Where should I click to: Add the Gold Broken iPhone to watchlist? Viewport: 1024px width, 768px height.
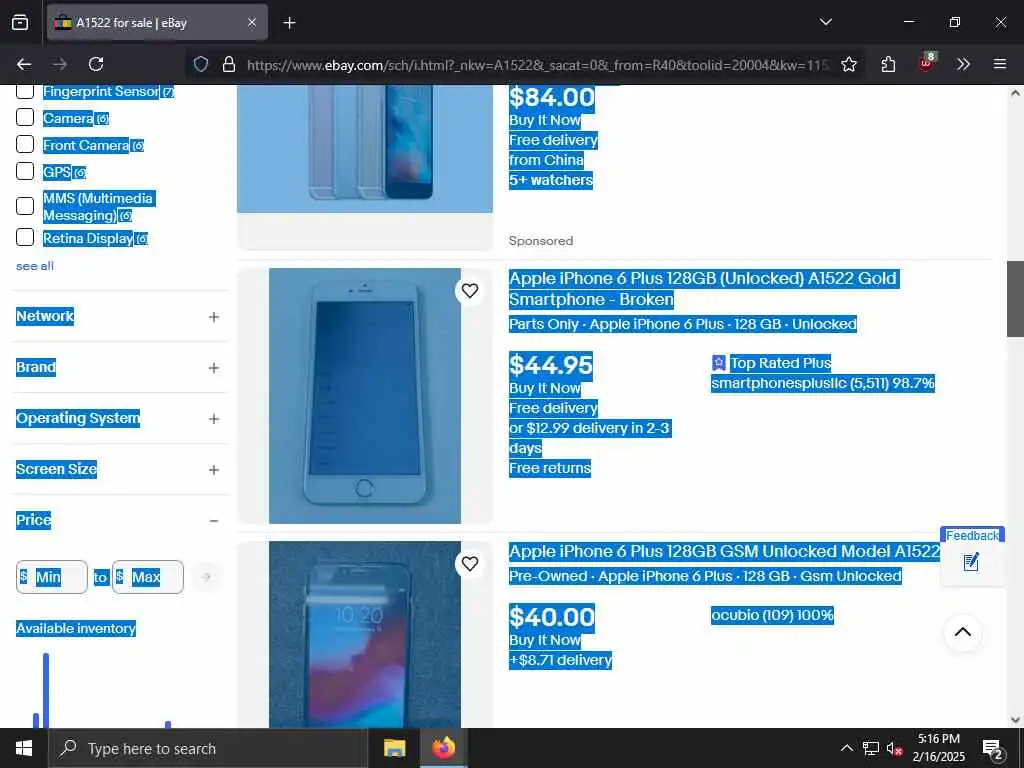click(x=470, y=291)
